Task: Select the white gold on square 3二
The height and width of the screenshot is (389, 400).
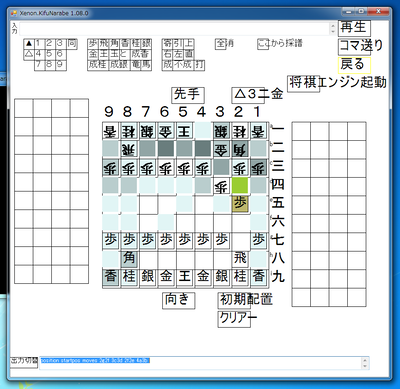Action: coord(221,149)
